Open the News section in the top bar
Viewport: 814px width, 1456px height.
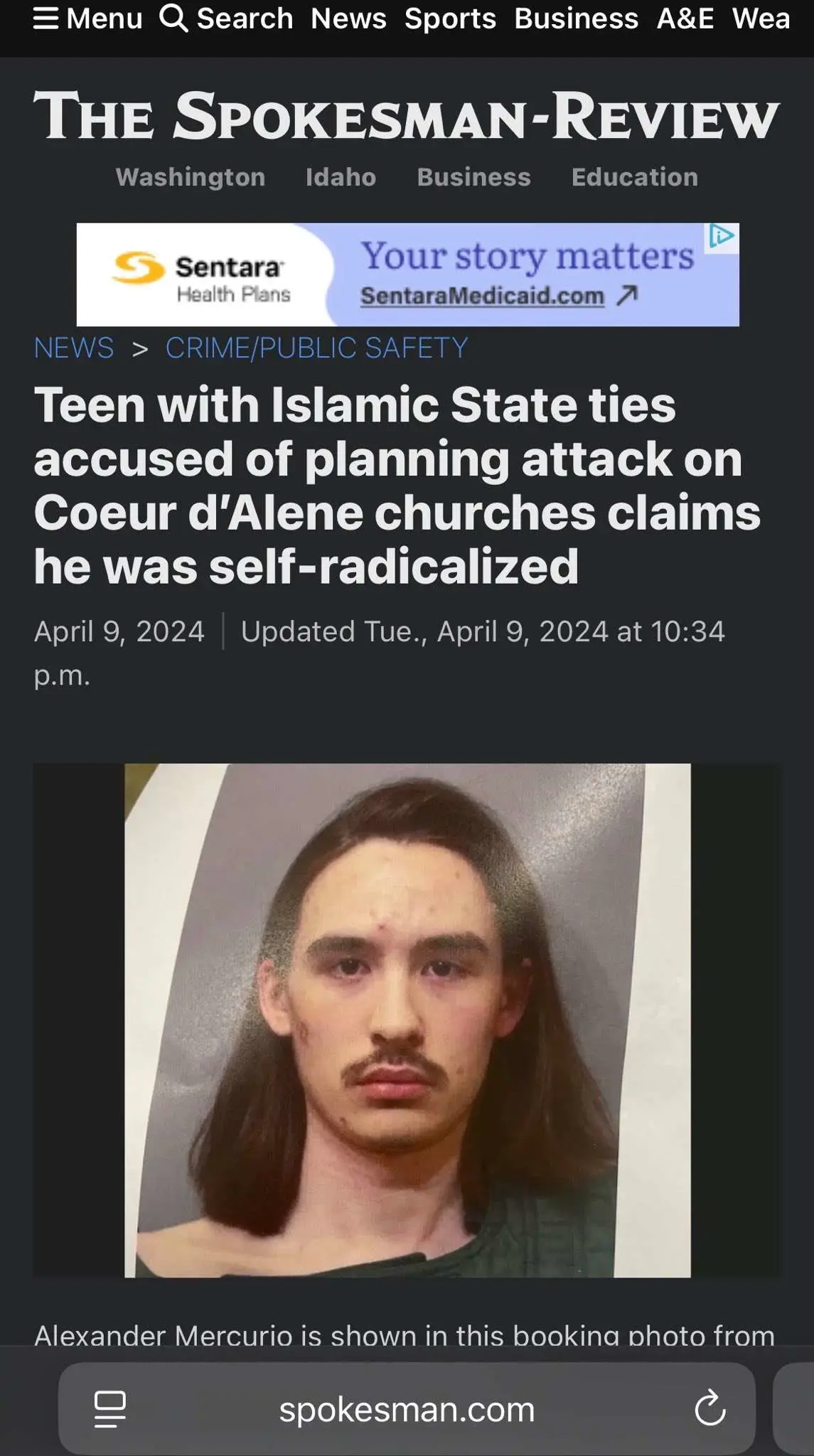point(348,18)
